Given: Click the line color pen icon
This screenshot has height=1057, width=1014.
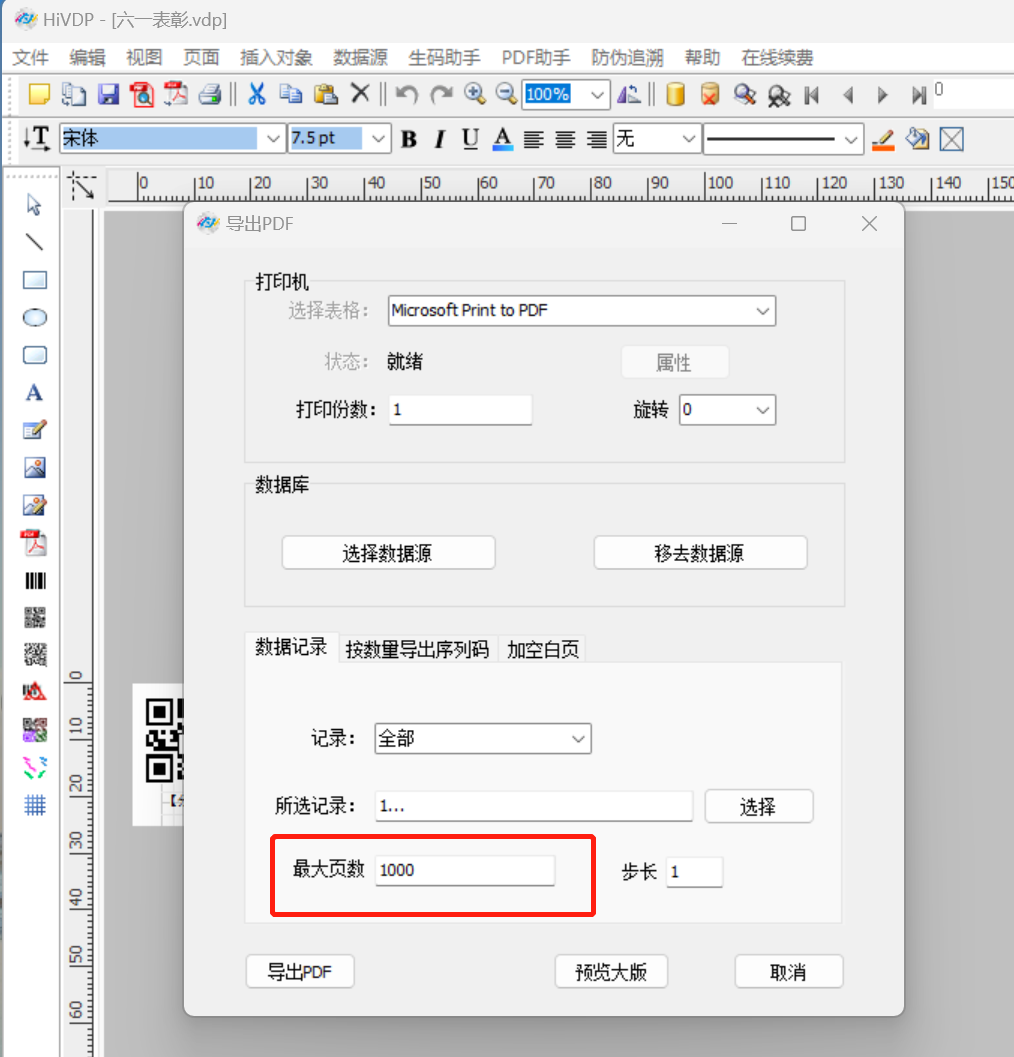Looking at the screenshot, I should pos(883,140).
